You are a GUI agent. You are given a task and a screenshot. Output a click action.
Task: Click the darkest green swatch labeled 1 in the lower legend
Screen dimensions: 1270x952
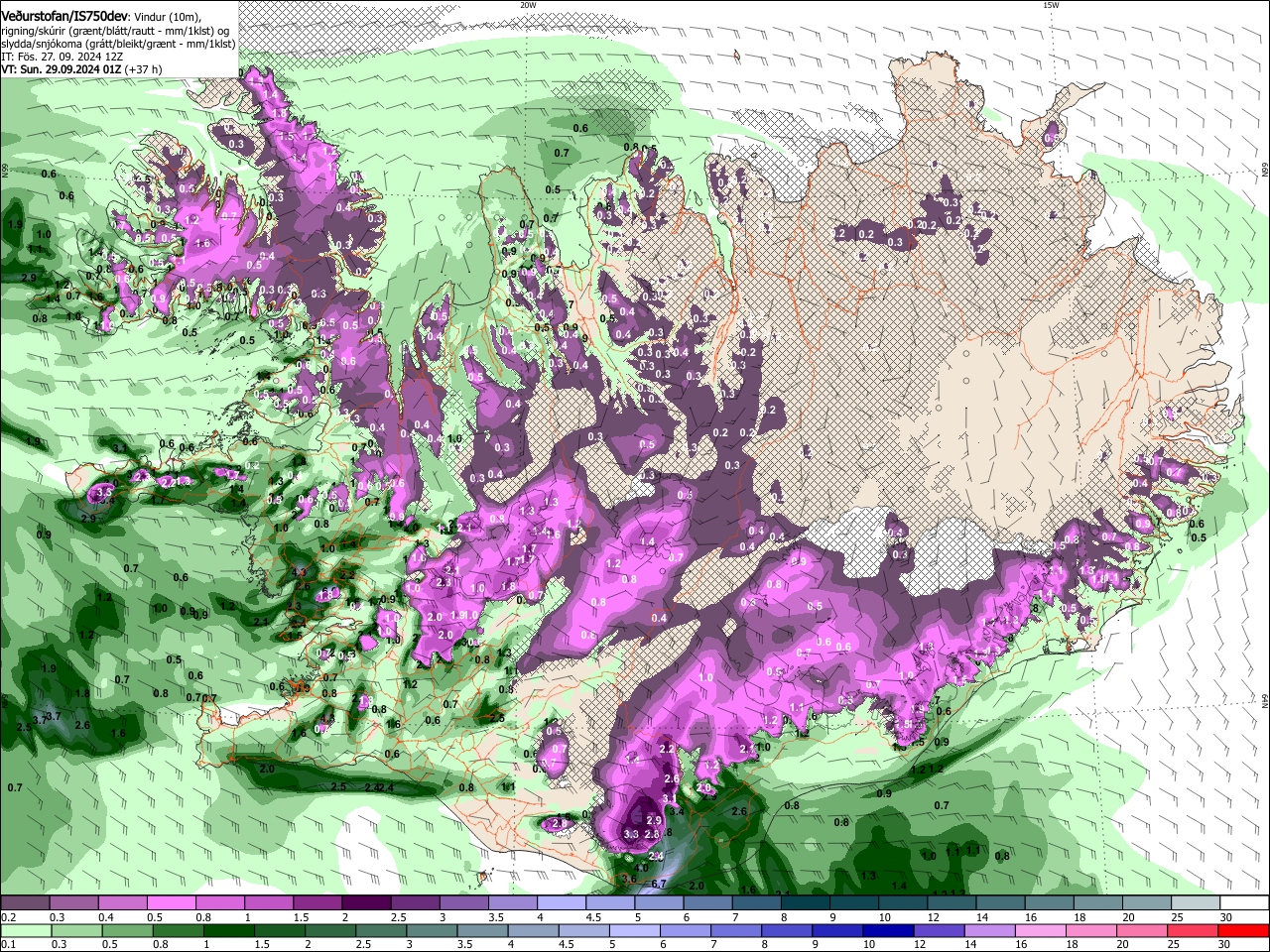point(228,931)
